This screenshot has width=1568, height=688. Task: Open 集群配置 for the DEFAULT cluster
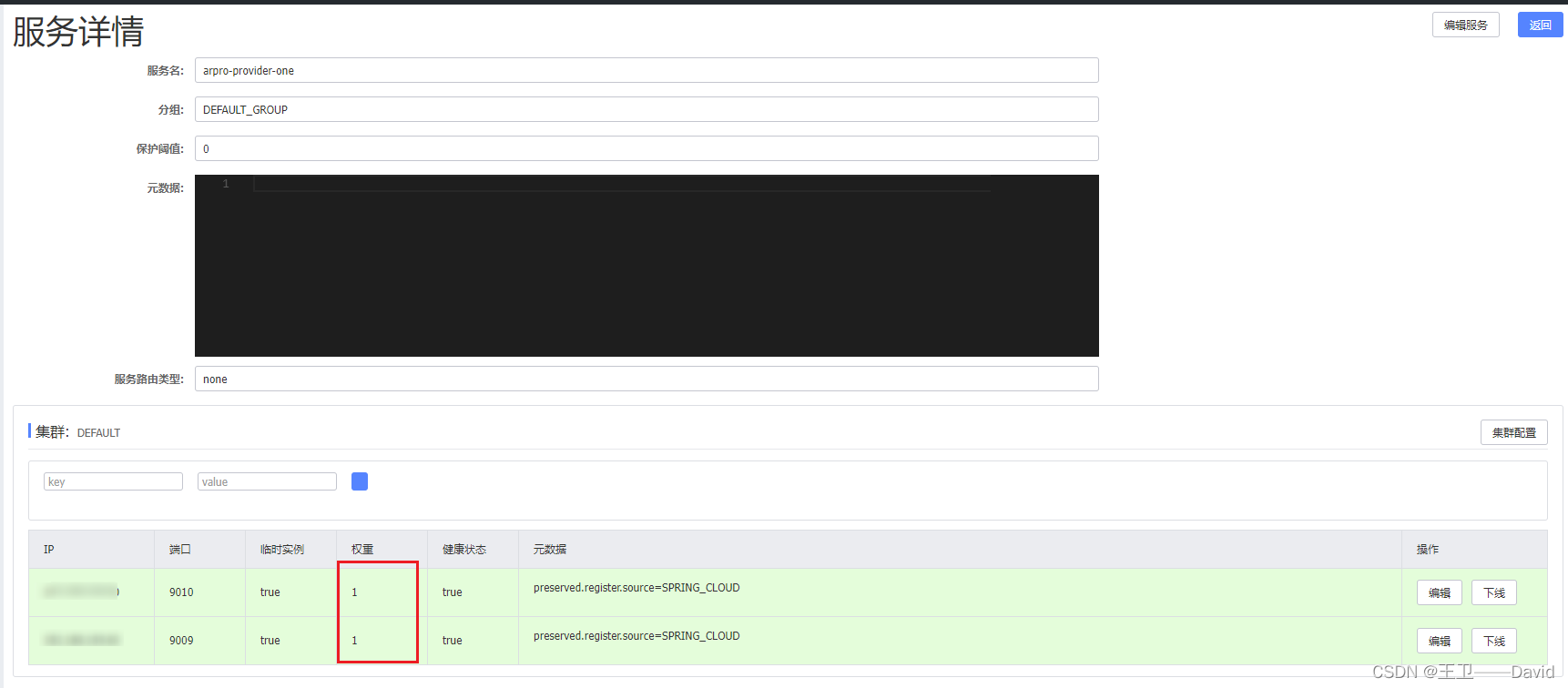tap(1513, 433)
